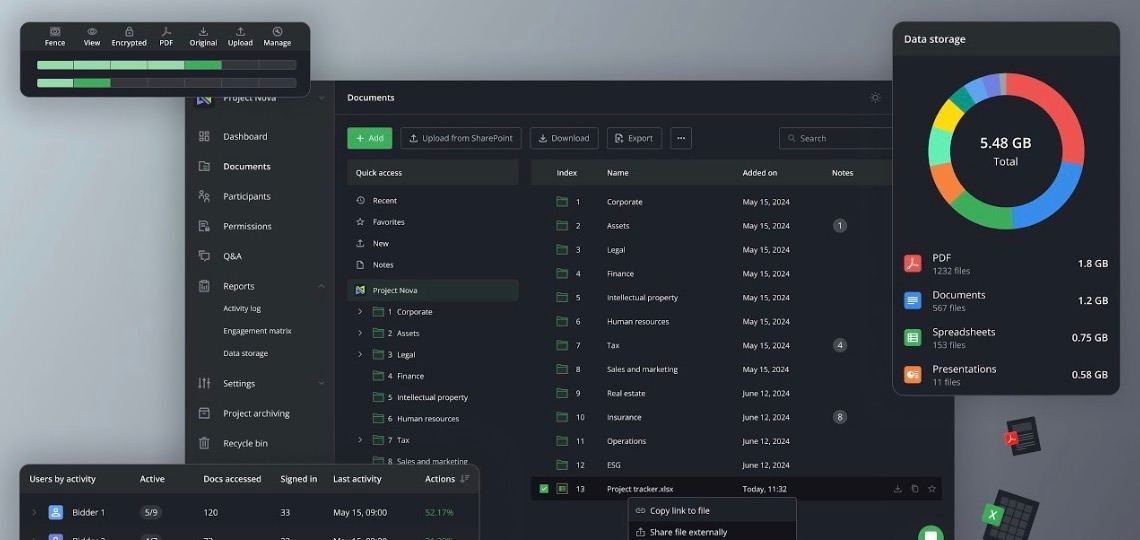Collapse the Reports sidebar section

pos(321,286)
